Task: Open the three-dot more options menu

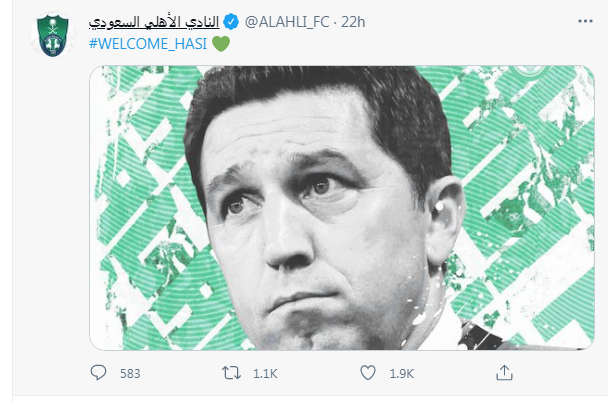Action: click(x=580, y=19)
